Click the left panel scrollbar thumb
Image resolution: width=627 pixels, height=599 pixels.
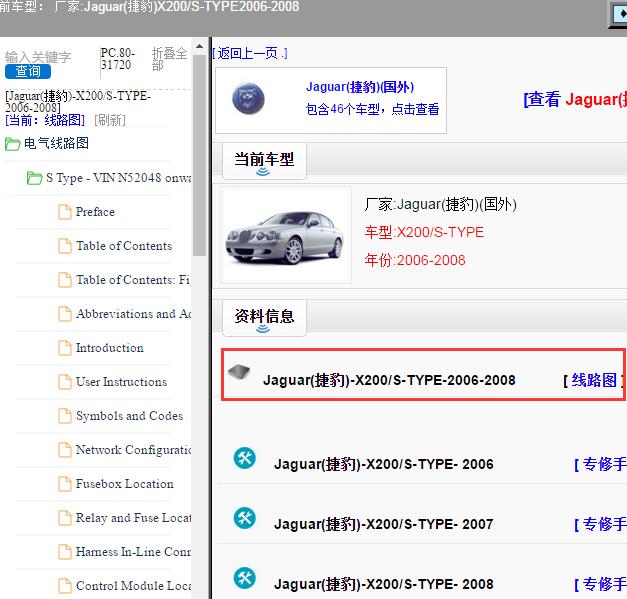[x=199, y=155]
